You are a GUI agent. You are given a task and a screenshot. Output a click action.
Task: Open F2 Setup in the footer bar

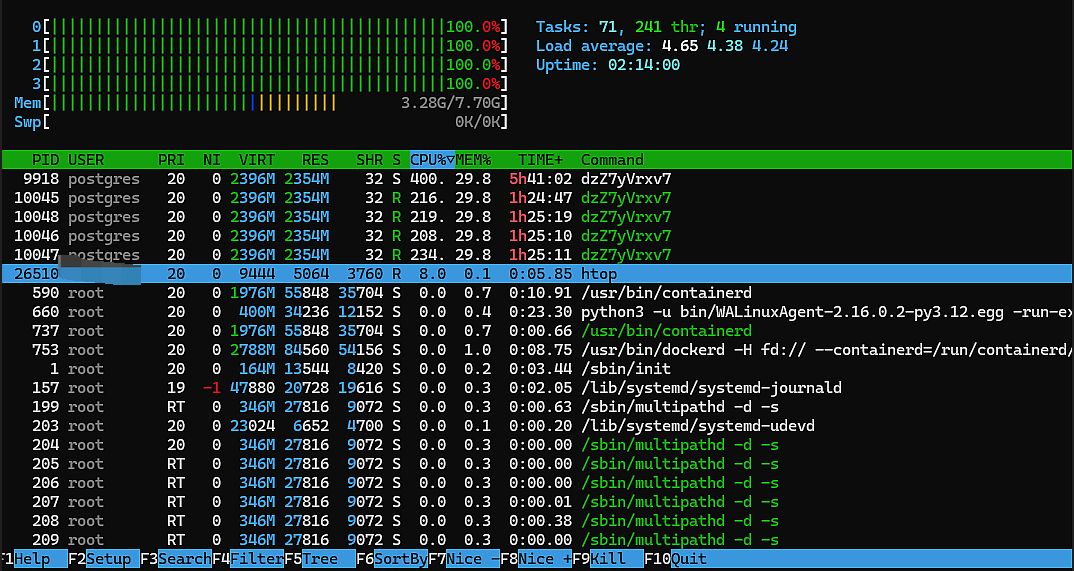(104, 559)
